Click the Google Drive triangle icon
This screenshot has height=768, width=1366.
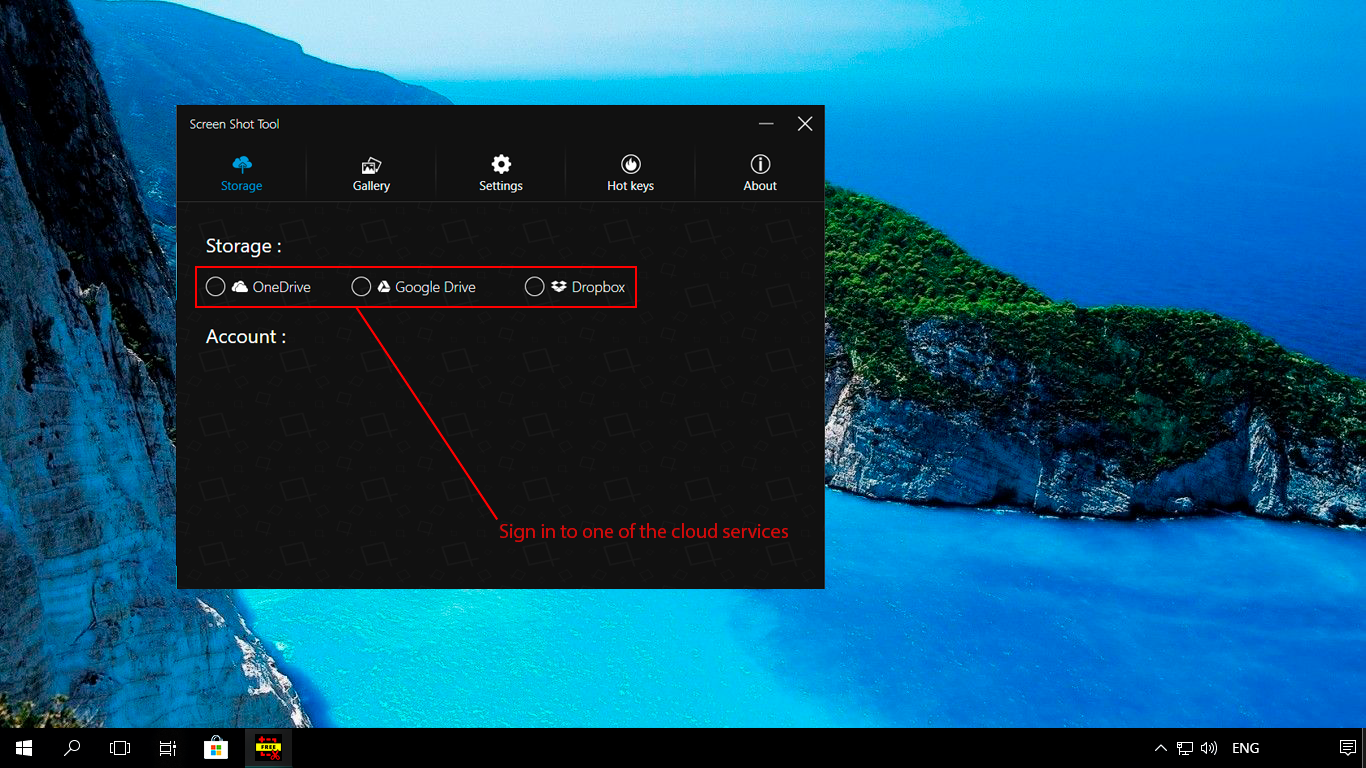385,286
